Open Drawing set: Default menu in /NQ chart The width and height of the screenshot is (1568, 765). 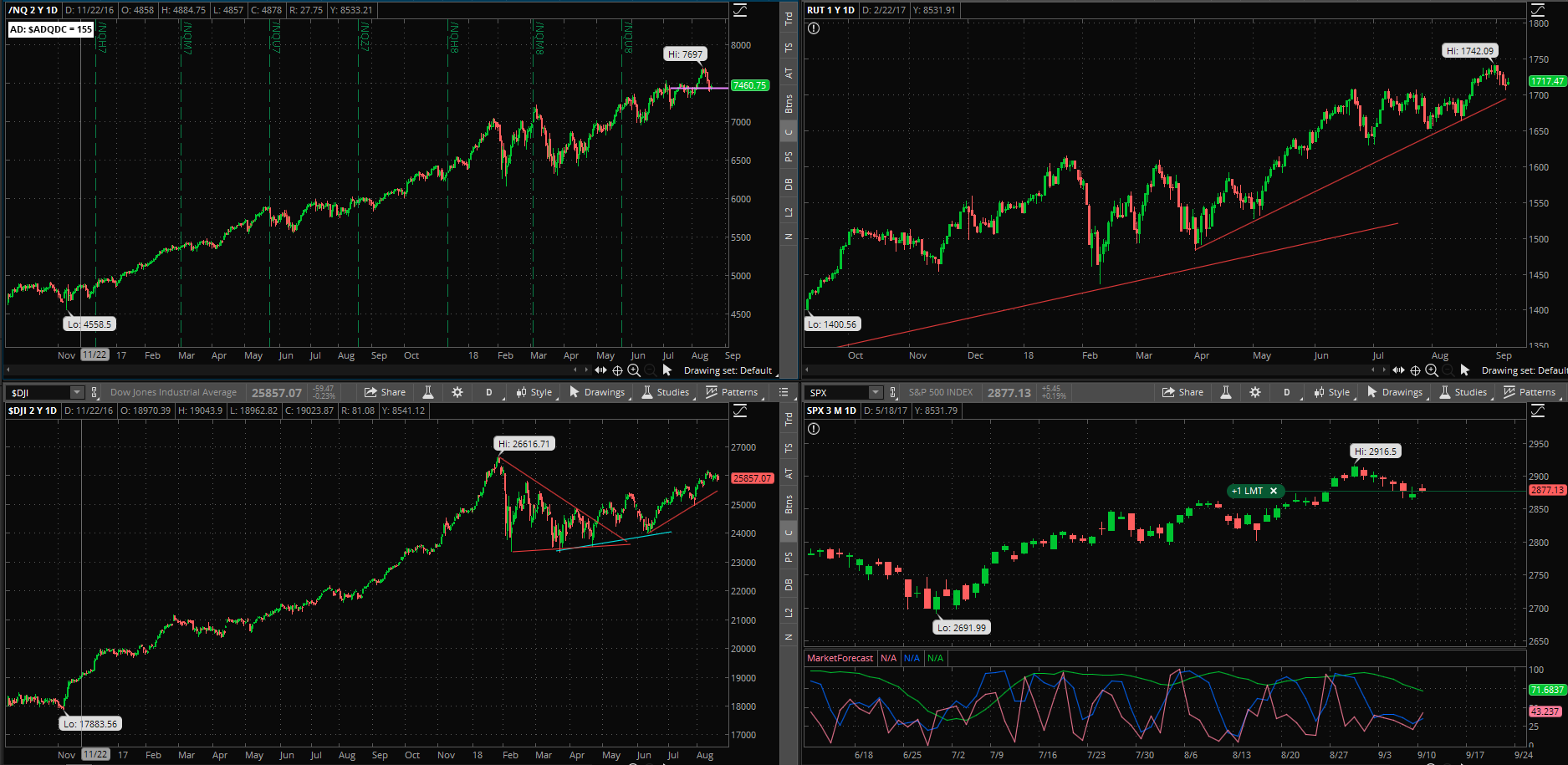click(729, 370)
